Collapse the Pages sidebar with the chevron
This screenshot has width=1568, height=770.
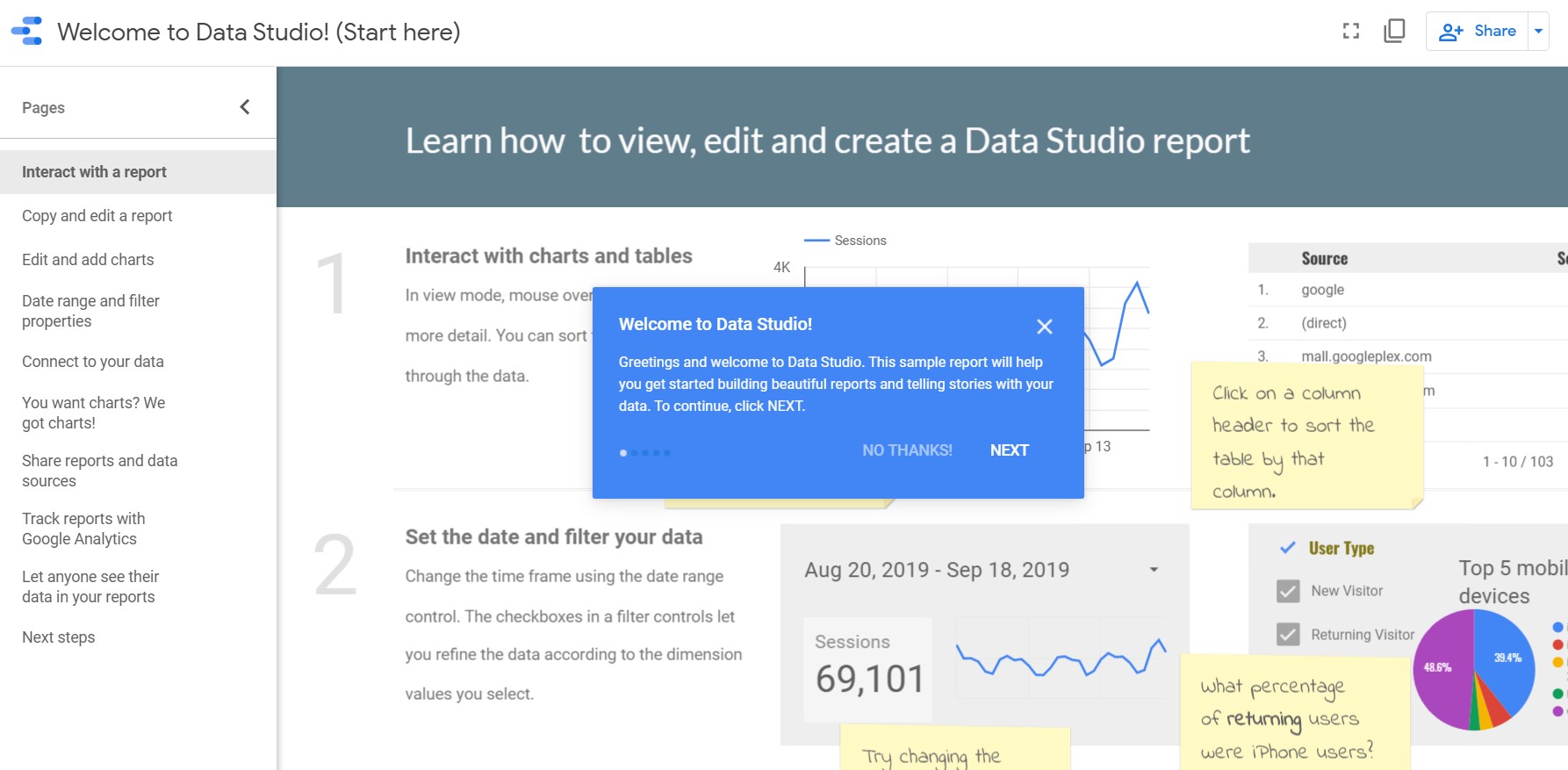(x=245, y=107)
